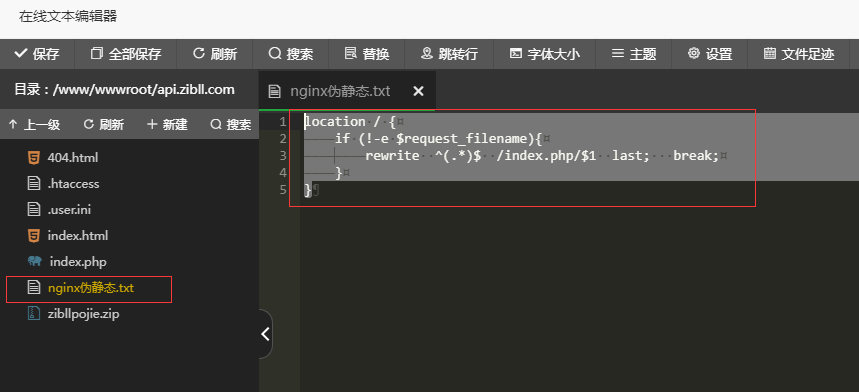Open the 主题 theme menu

[634, 54]
